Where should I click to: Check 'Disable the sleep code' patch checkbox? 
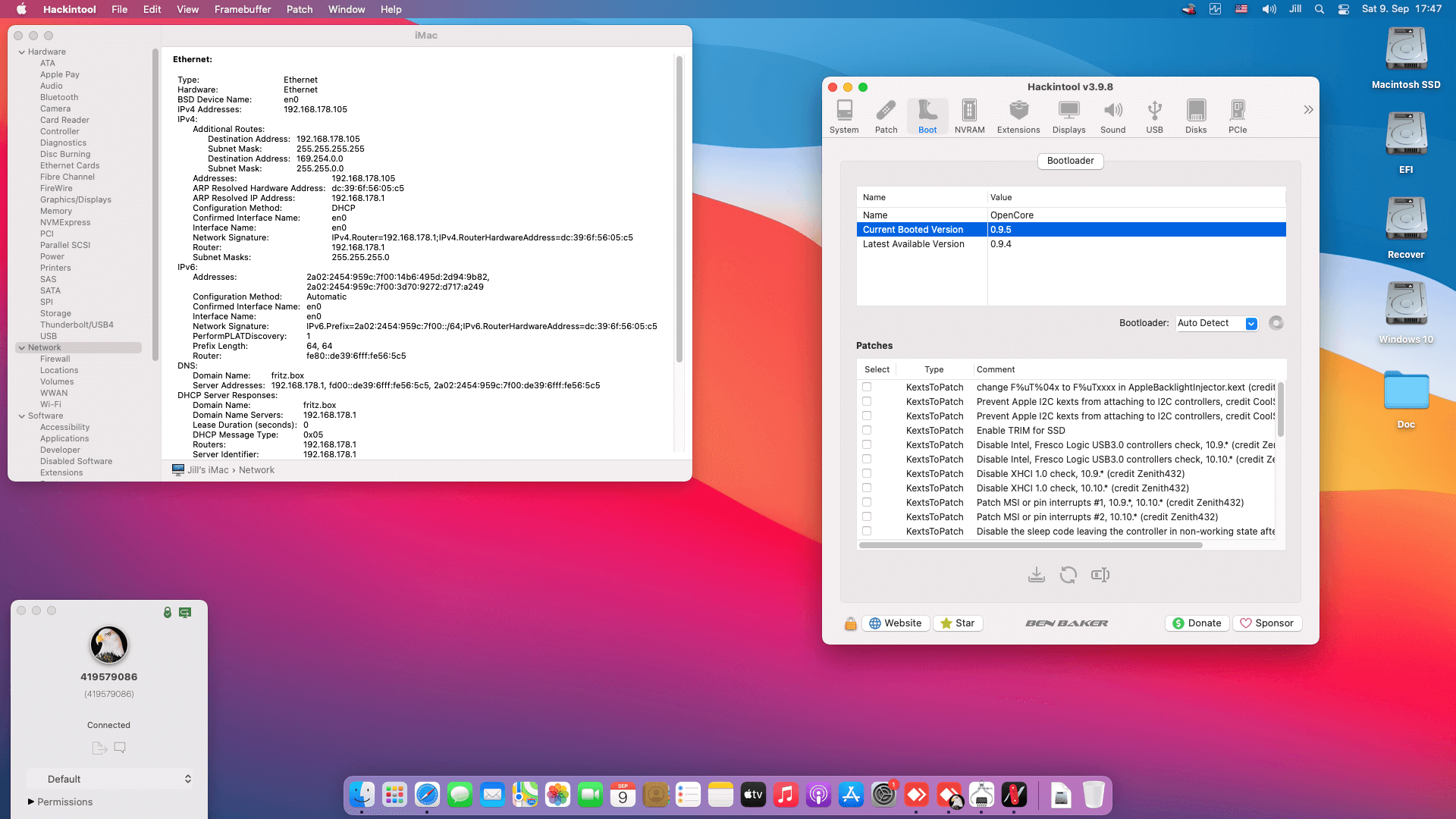867,531
